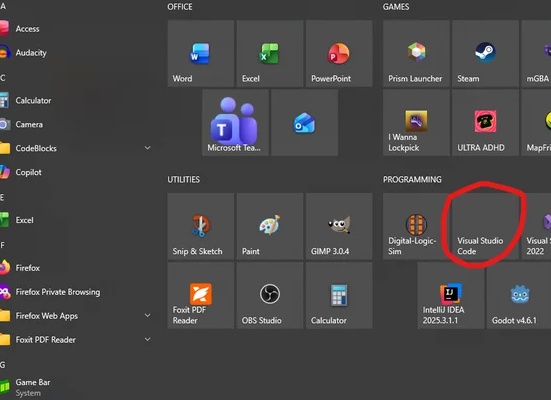Expand the CodeBlocks folder chevron
The height and width of the screenshot is (400, 551).
[148, 148]
